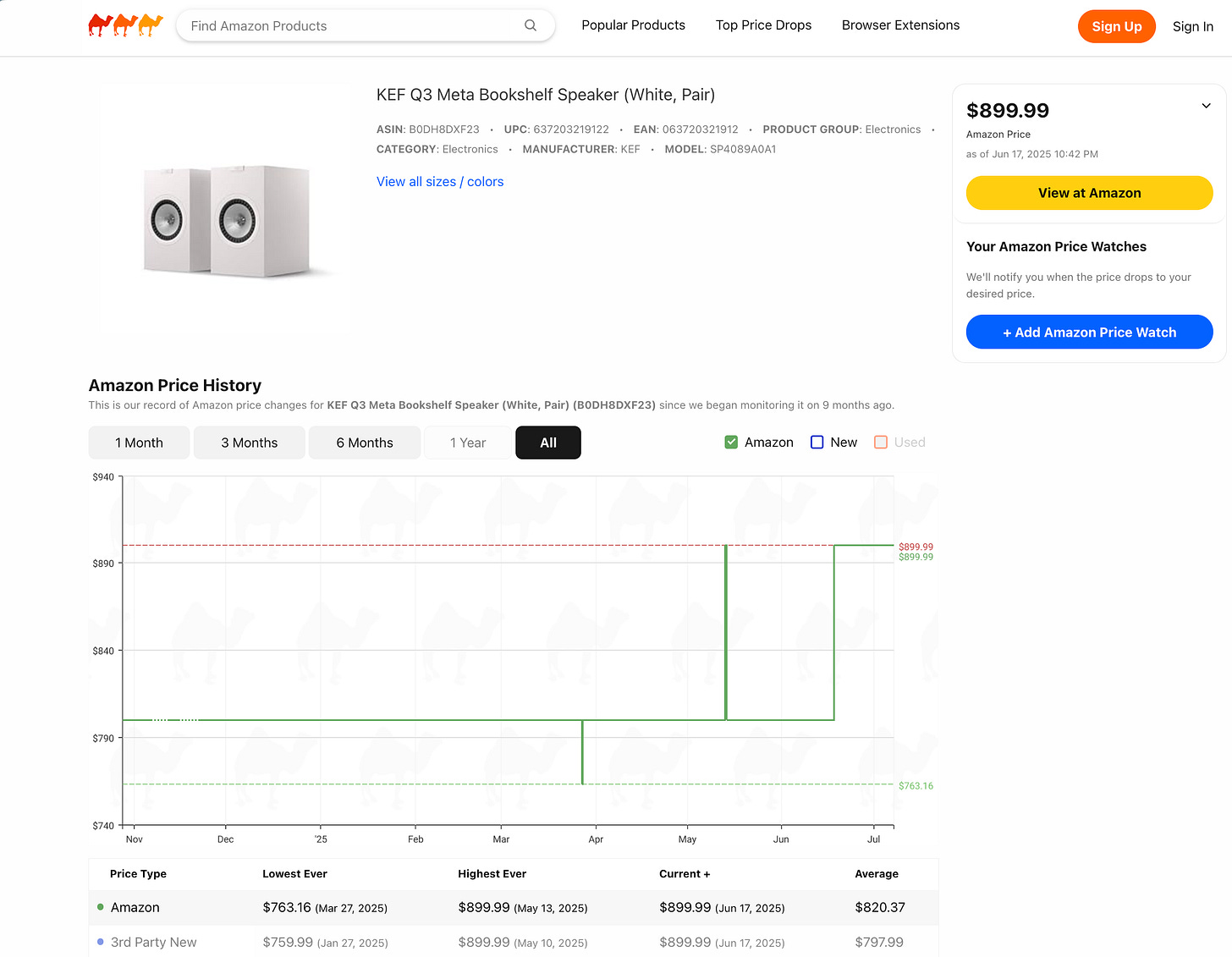Click the $899.99 (May 13, 2025) cell

523,907
